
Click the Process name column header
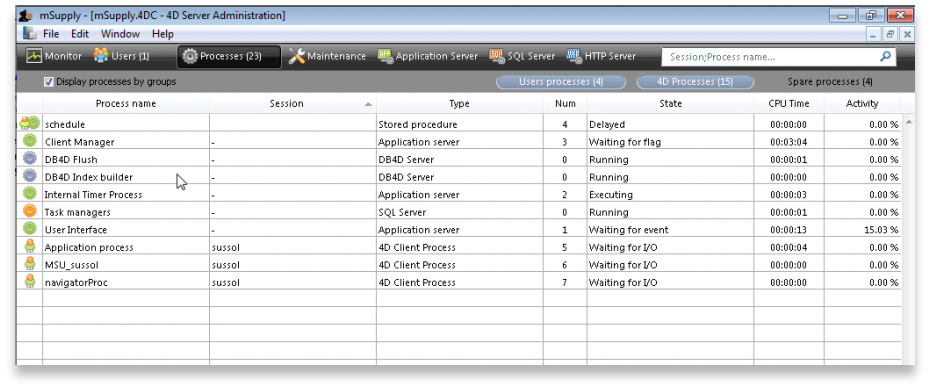126,104
